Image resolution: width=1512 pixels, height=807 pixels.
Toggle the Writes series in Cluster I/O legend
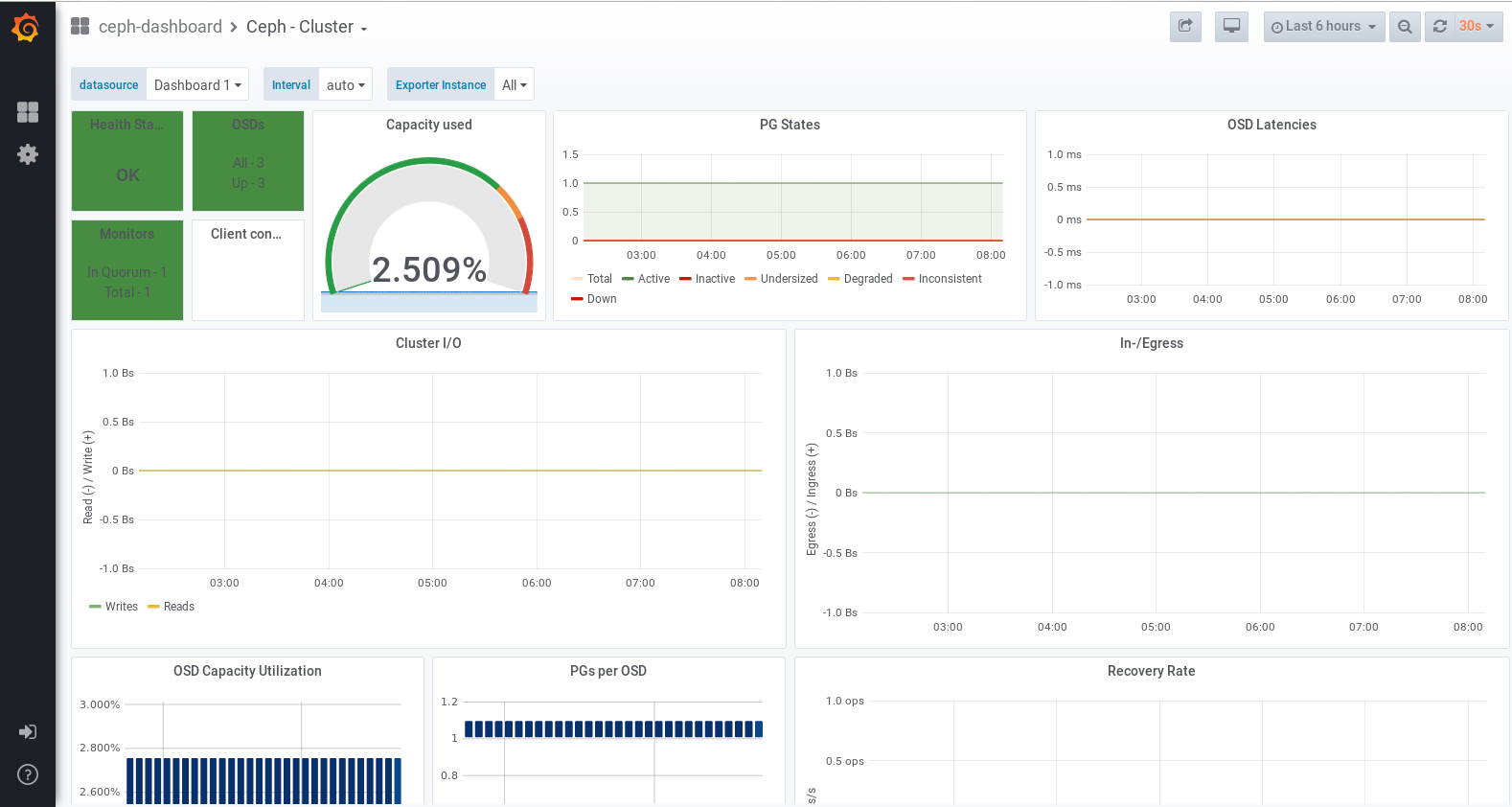tap(121, 607)
